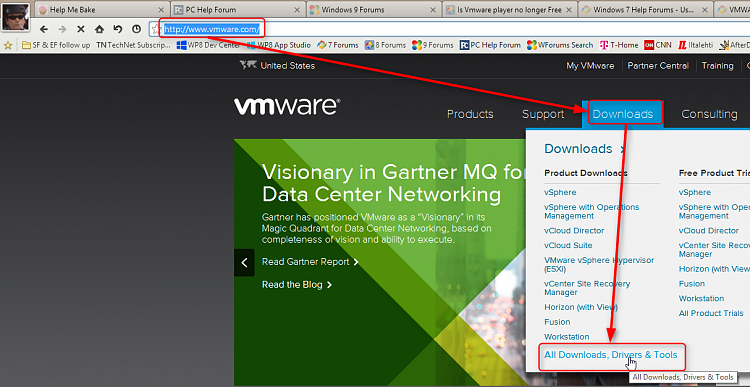
Task: Click vCenter Site Recovery Manager under Product Downloads
Action: point(587,288)
